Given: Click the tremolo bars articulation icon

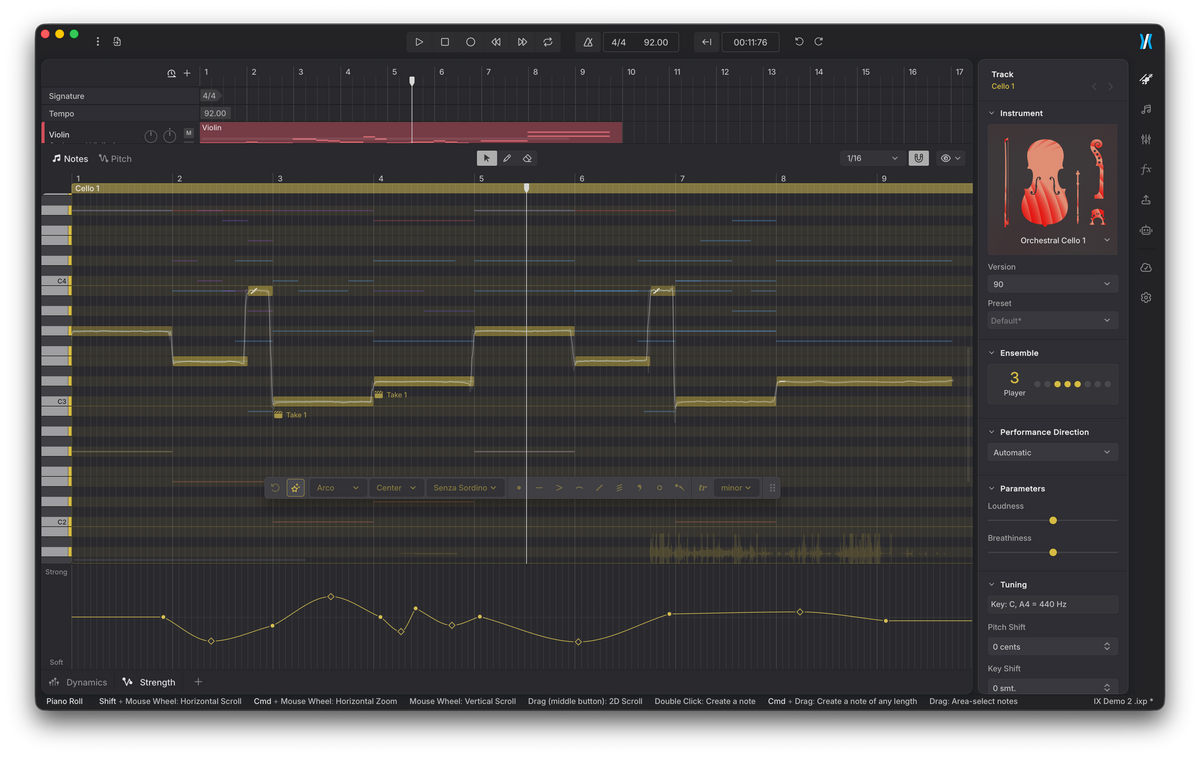Looking at the screenshot, I should click(x=619, y=488).
